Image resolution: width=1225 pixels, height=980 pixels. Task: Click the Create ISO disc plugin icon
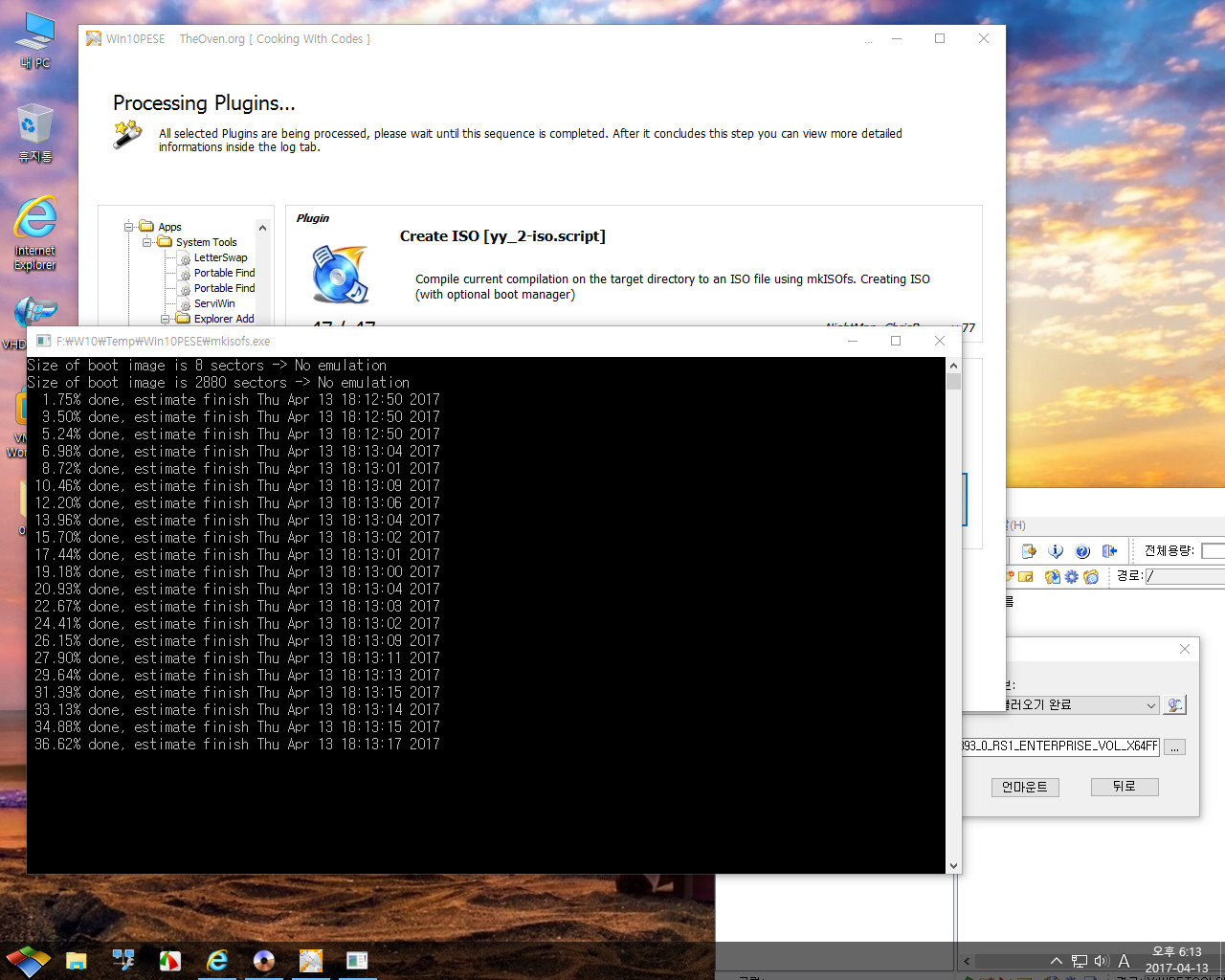click(x=339, y=274)
